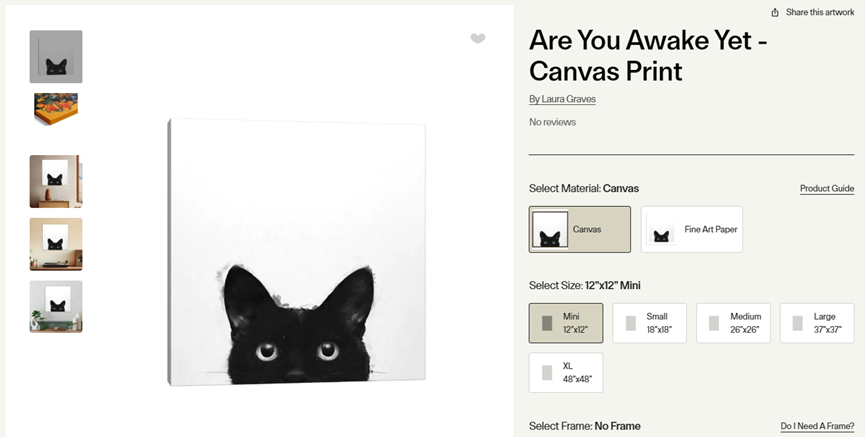View the fifth room mockup thumbnail
The width and height of the screenshot is (865, 437).
point(56,306)
